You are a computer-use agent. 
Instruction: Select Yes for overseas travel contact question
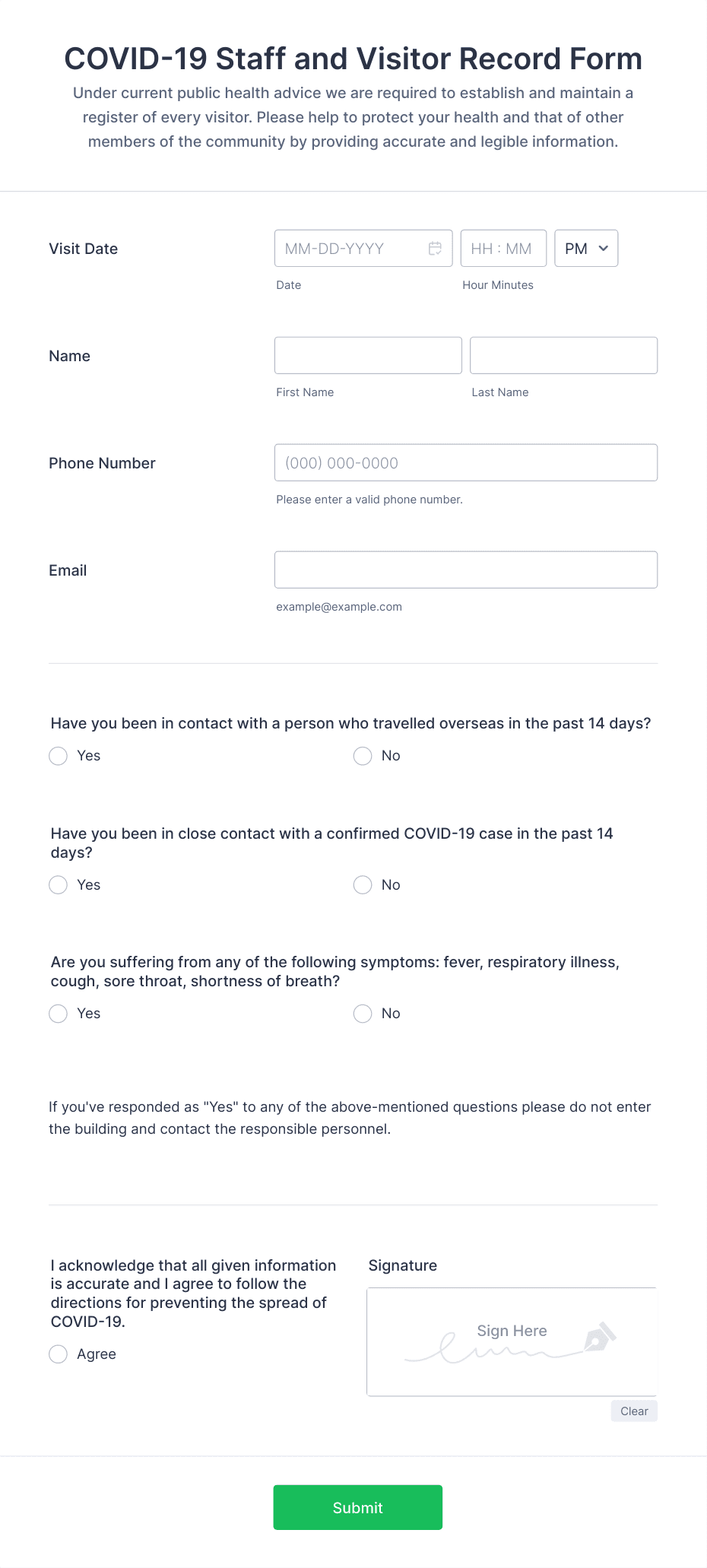tap(58, 756)
